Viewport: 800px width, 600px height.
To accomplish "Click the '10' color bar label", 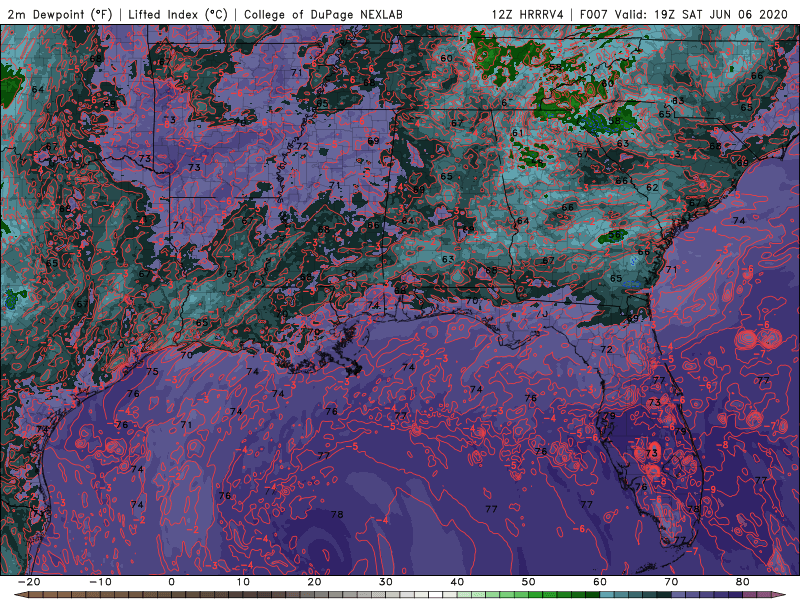I will click(243, 582).
